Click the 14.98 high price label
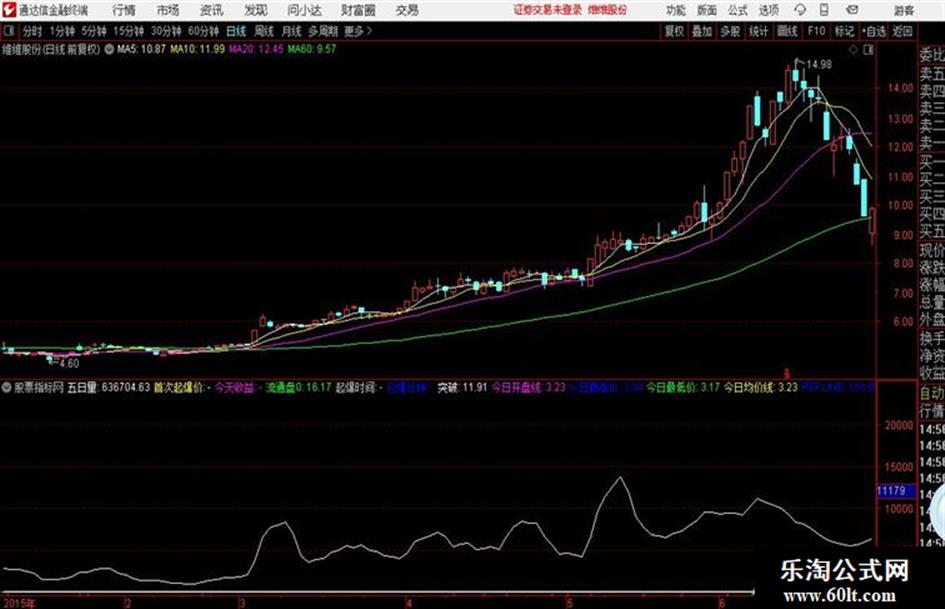This screenshot has width=945, height=609. coord(819,64)
